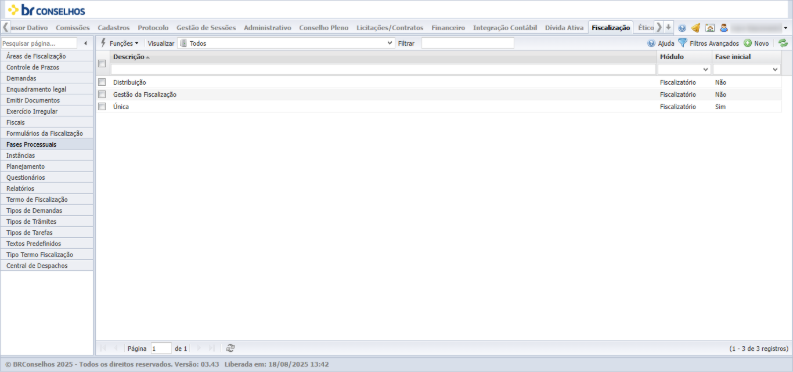Click the page number input field
The image size is (793, 372).
161,348
